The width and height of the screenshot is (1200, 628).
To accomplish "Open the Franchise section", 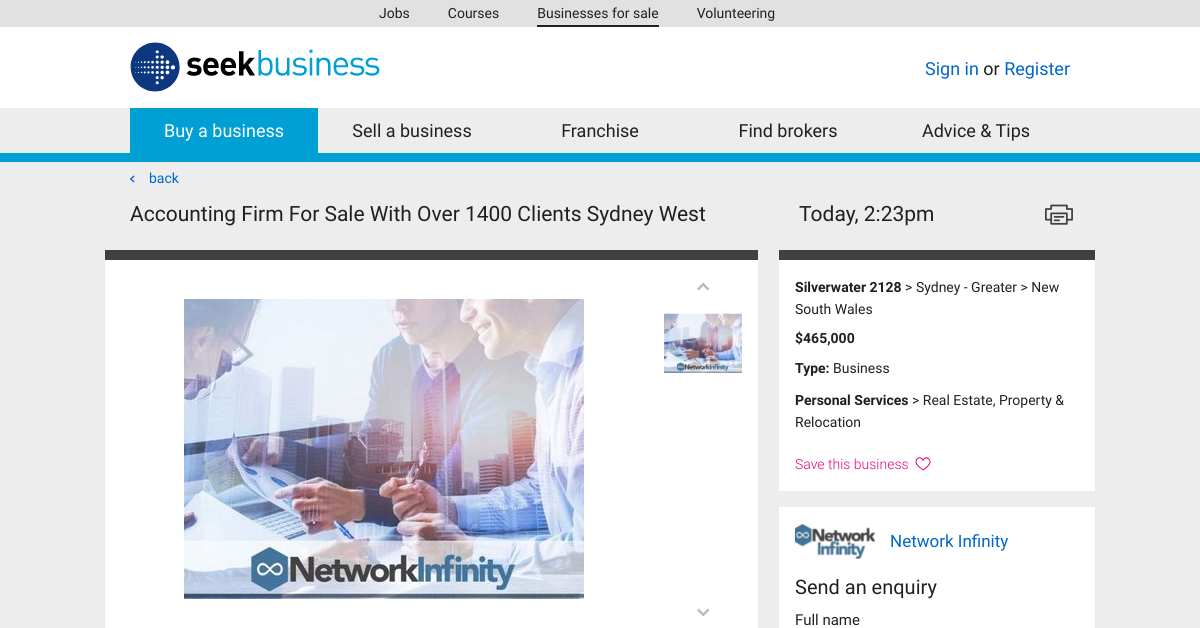I will 599,130.
